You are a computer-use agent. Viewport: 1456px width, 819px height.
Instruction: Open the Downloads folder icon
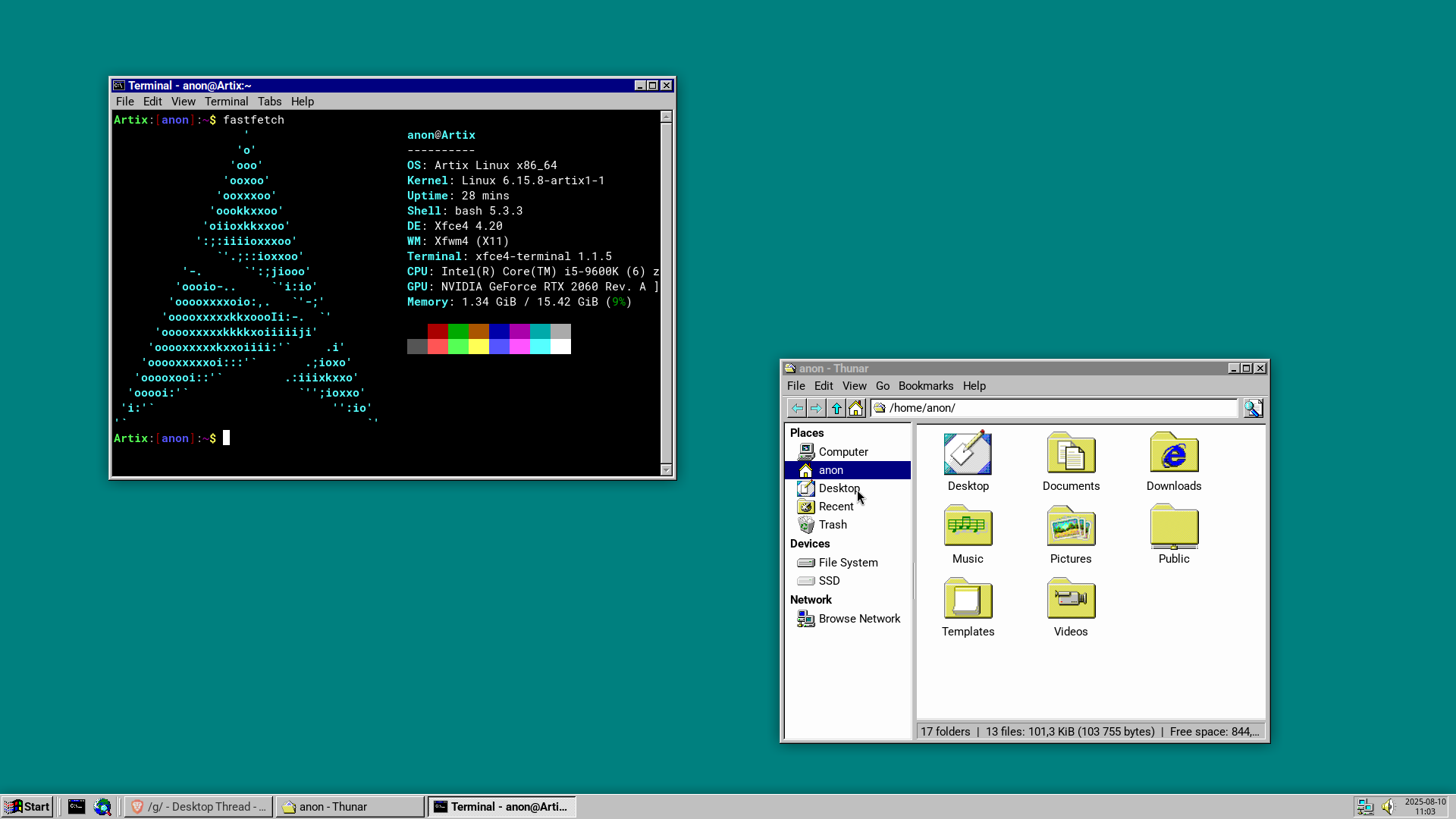(x=1174, y=462)
